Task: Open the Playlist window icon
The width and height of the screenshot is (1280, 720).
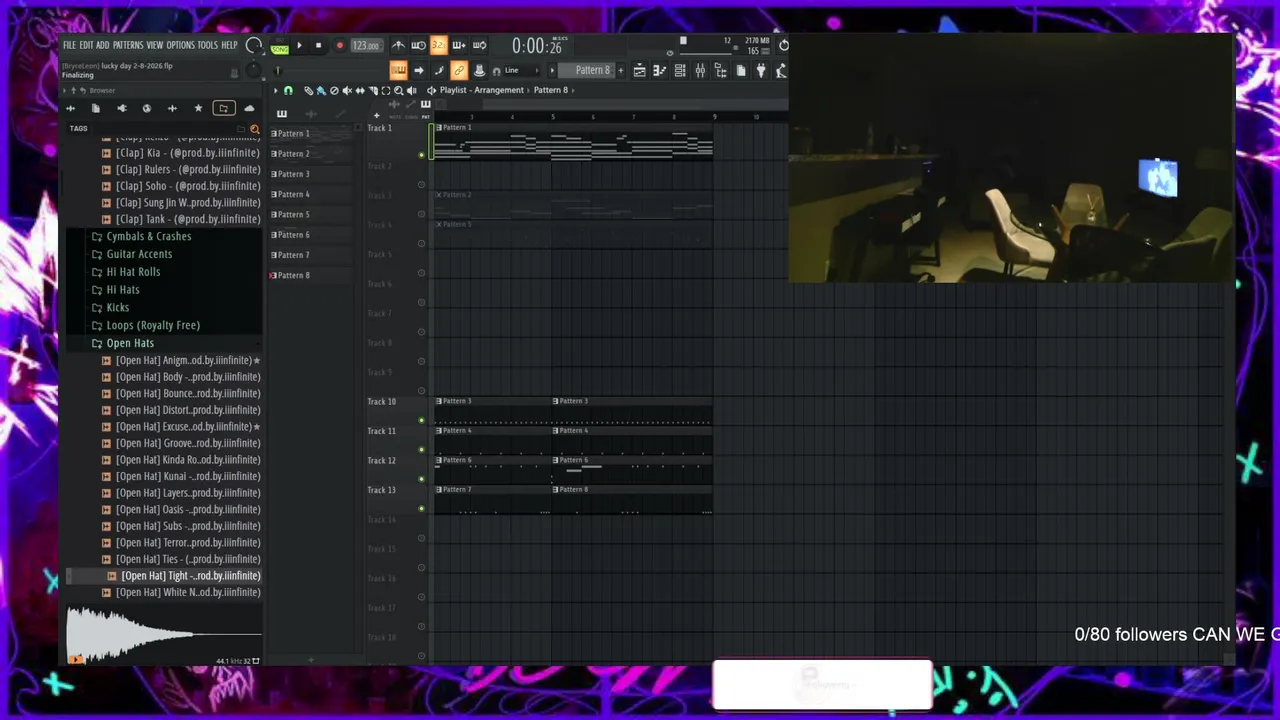Action: [x=639, y=70]
